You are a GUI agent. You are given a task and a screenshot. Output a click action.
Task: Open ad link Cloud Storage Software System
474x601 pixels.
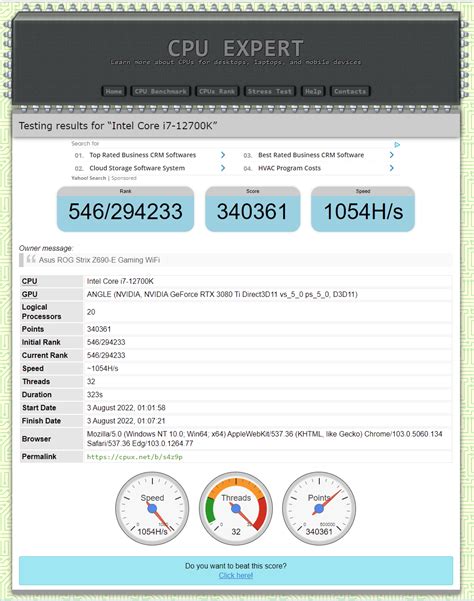click(137, 168)
